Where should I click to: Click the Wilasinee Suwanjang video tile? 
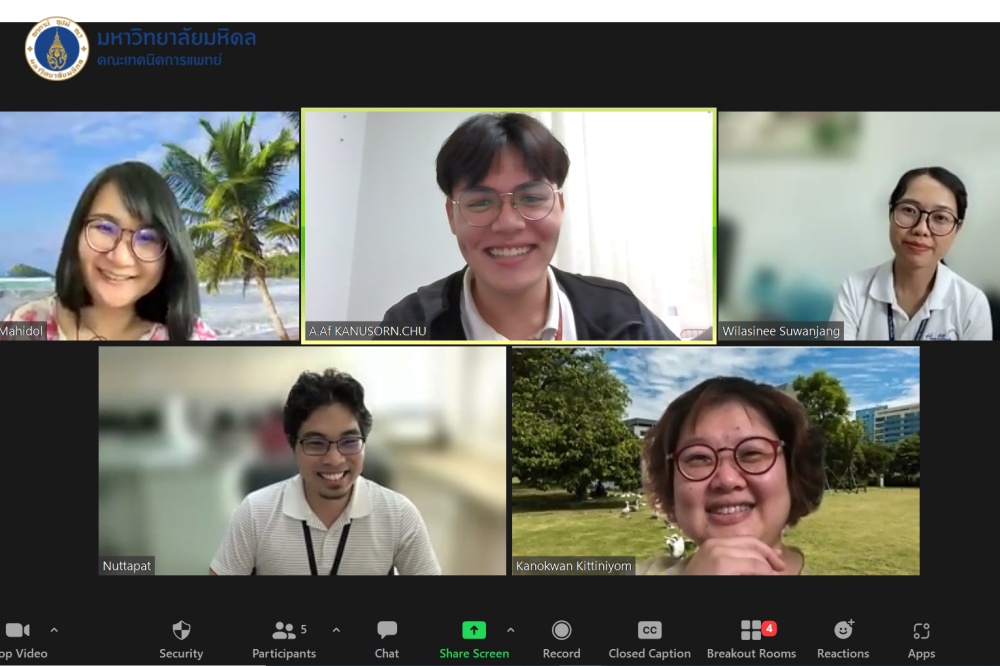point(858,226)
